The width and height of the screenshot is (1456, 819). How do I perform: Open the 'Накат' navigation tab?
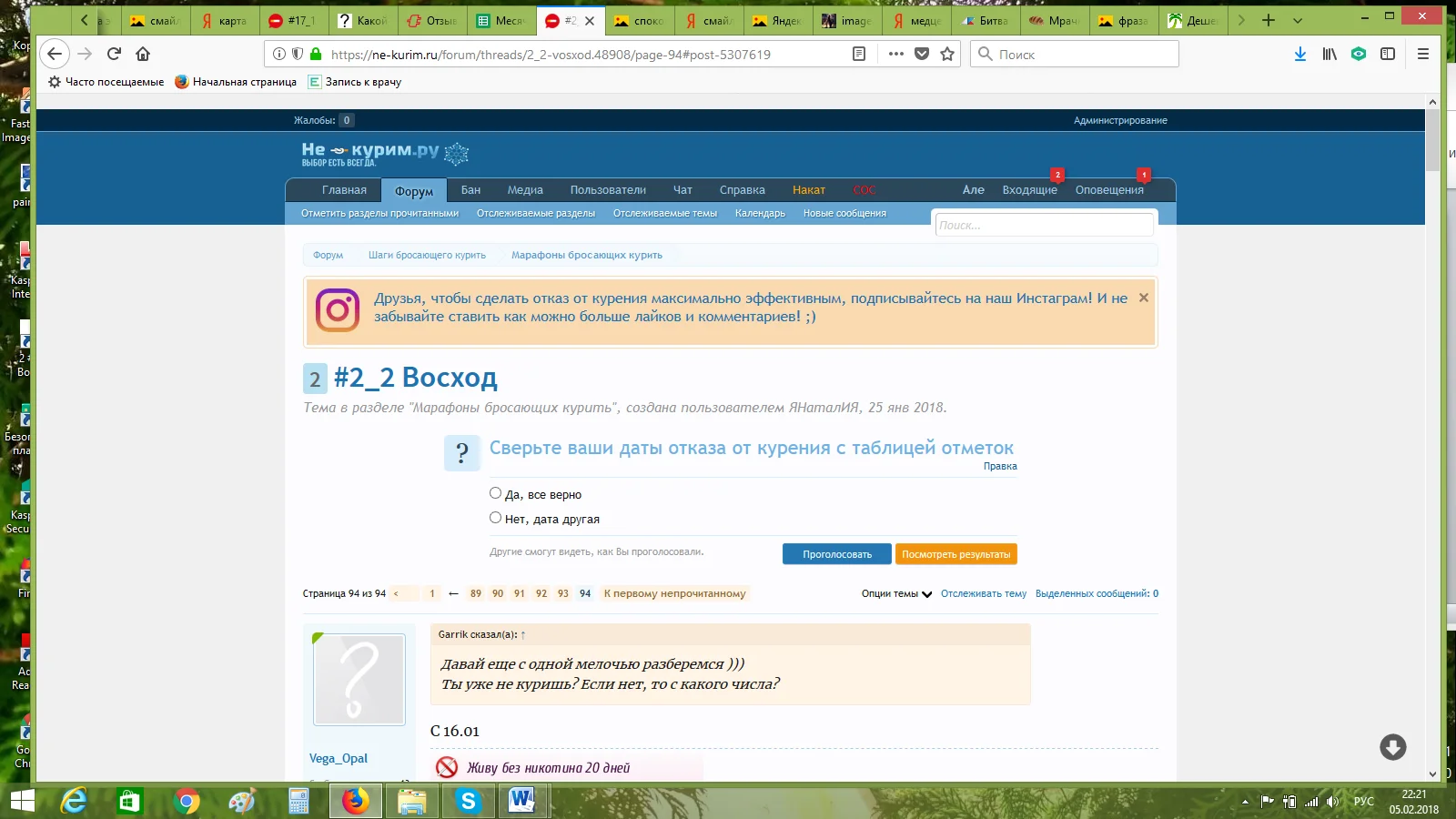tap(809, 190)
